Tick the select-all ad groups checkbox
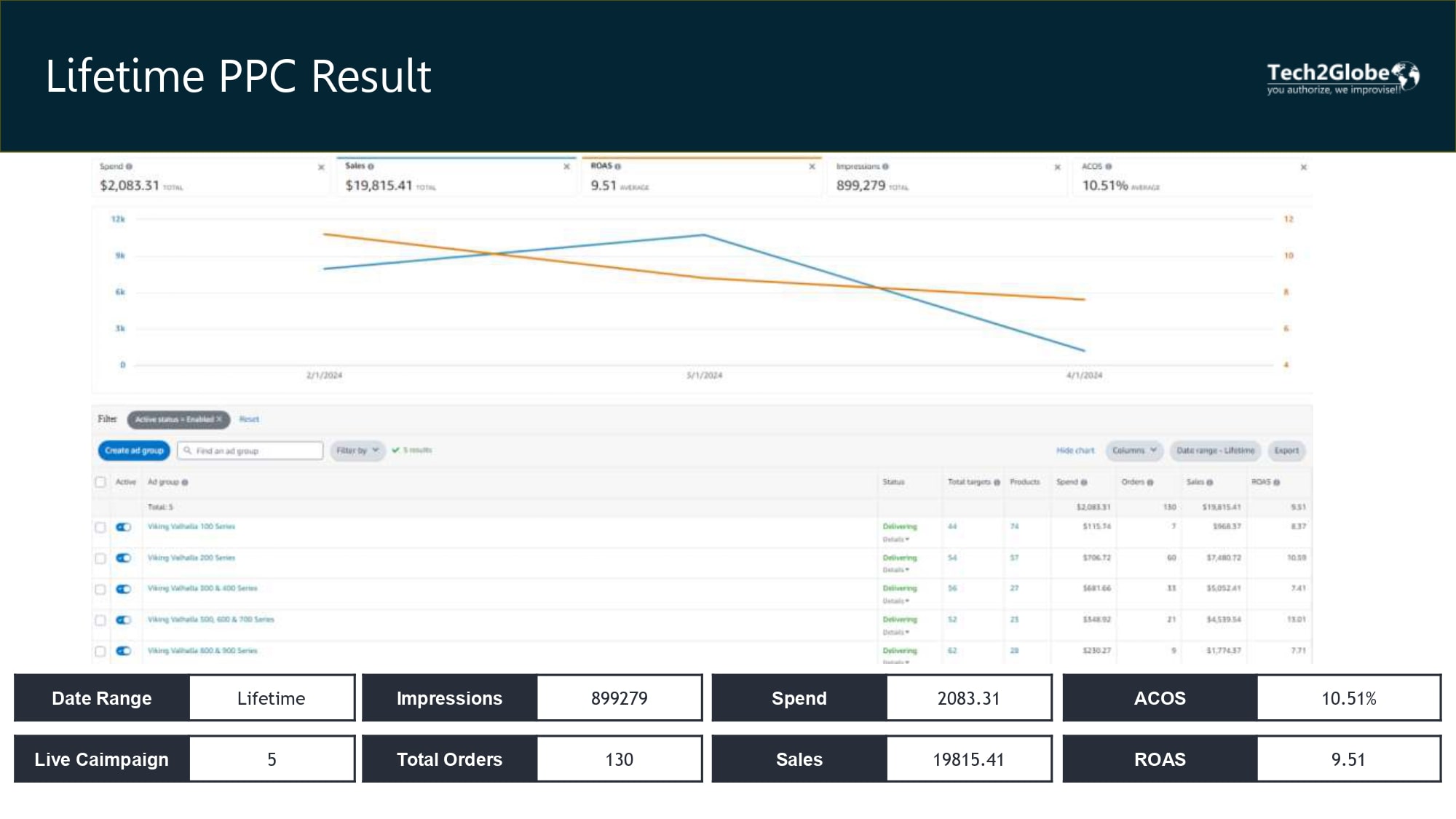This screenshot has height=819, width=1456. tap(100, 482)
